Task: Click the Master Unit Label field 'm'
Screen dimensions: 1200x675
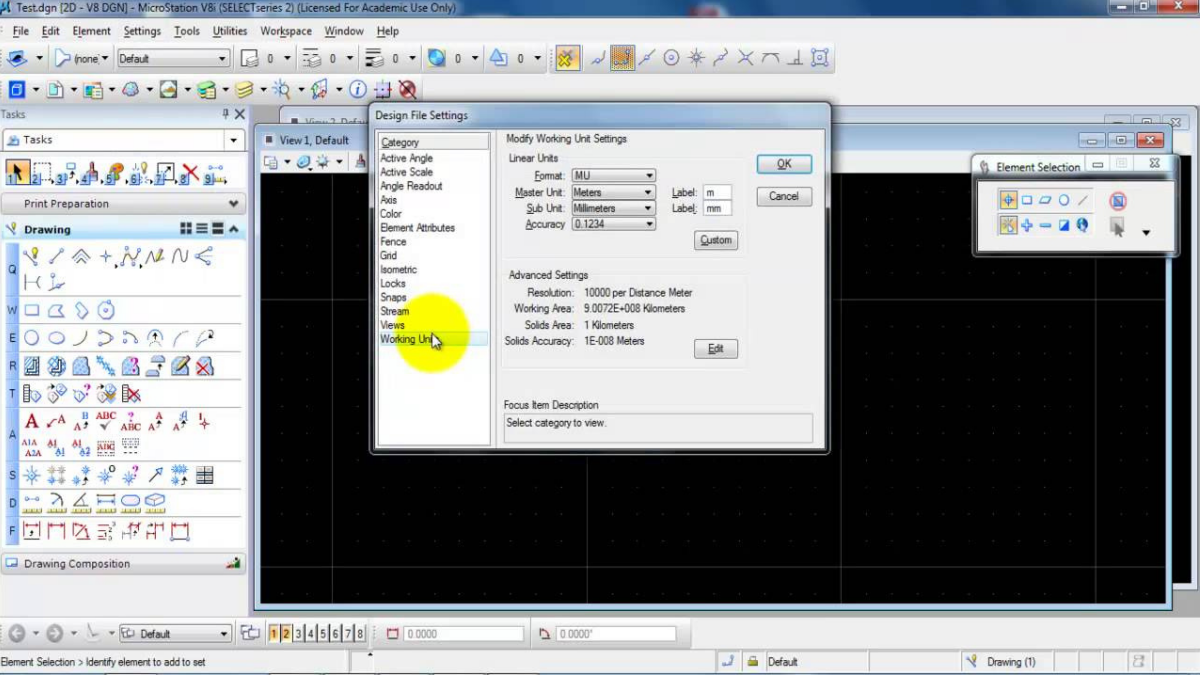Action: pos(716,192)
